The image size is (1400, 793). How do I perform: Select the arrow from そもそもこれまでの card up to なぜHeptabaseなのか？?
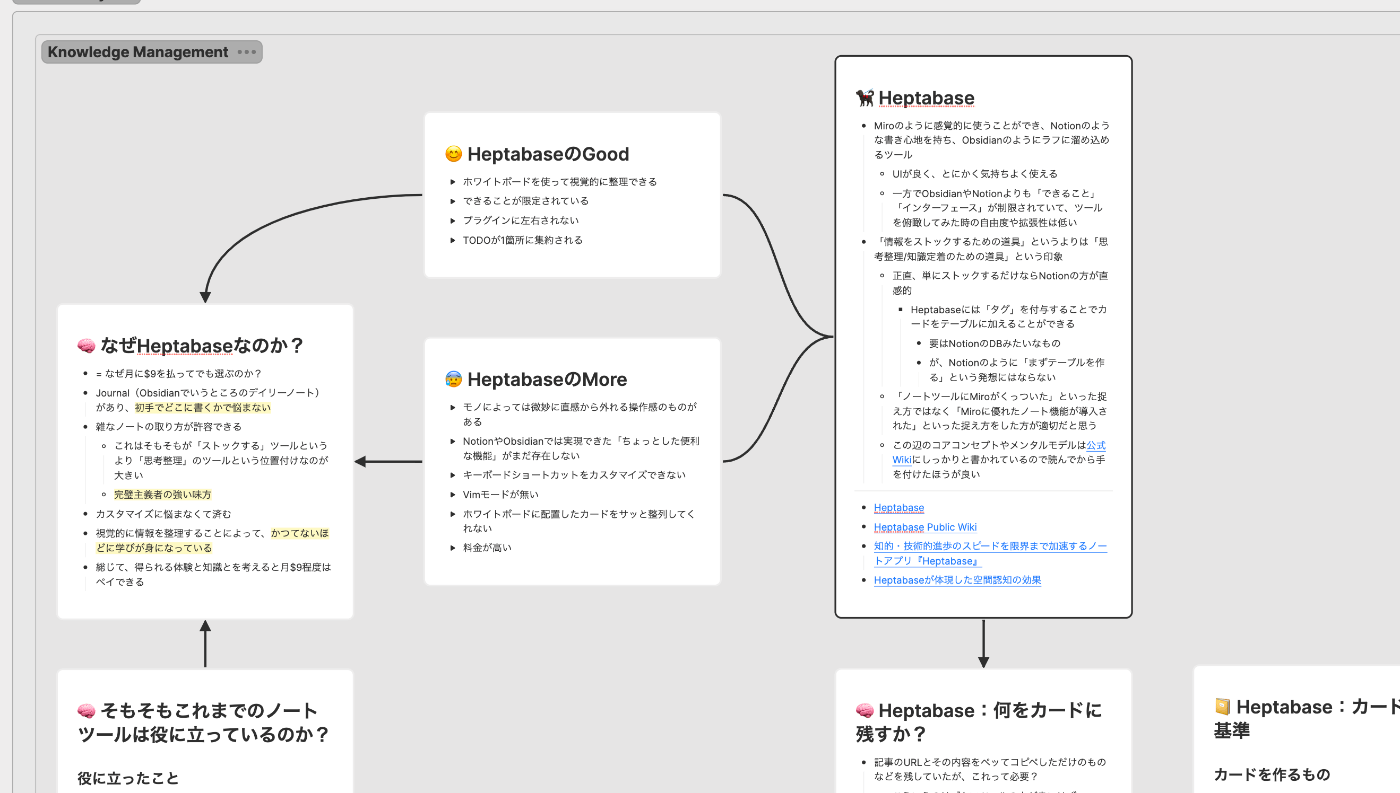point(205,644)
